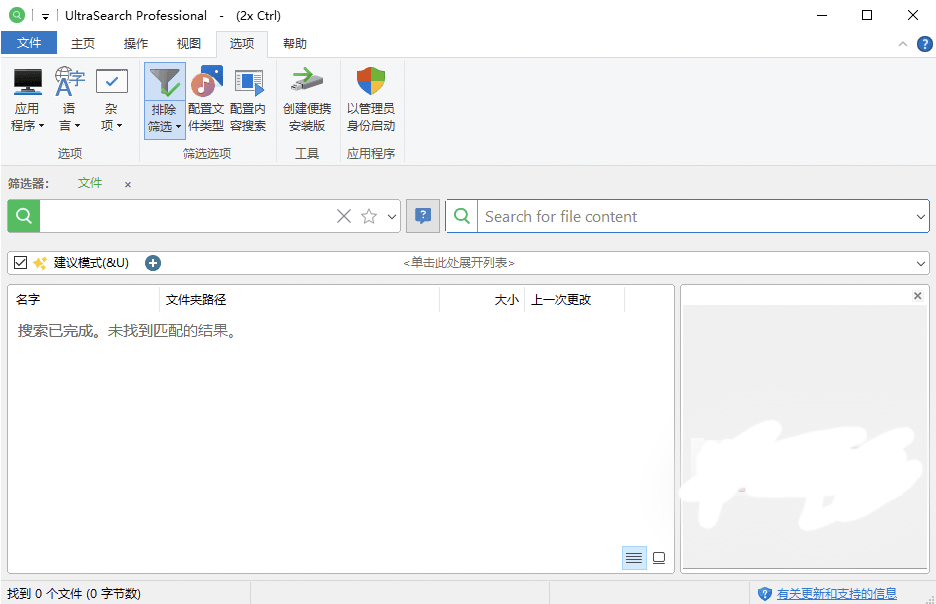Remove the 文件 filter
Viewport: 936px width, 604px height.
[x=128, y=184]
